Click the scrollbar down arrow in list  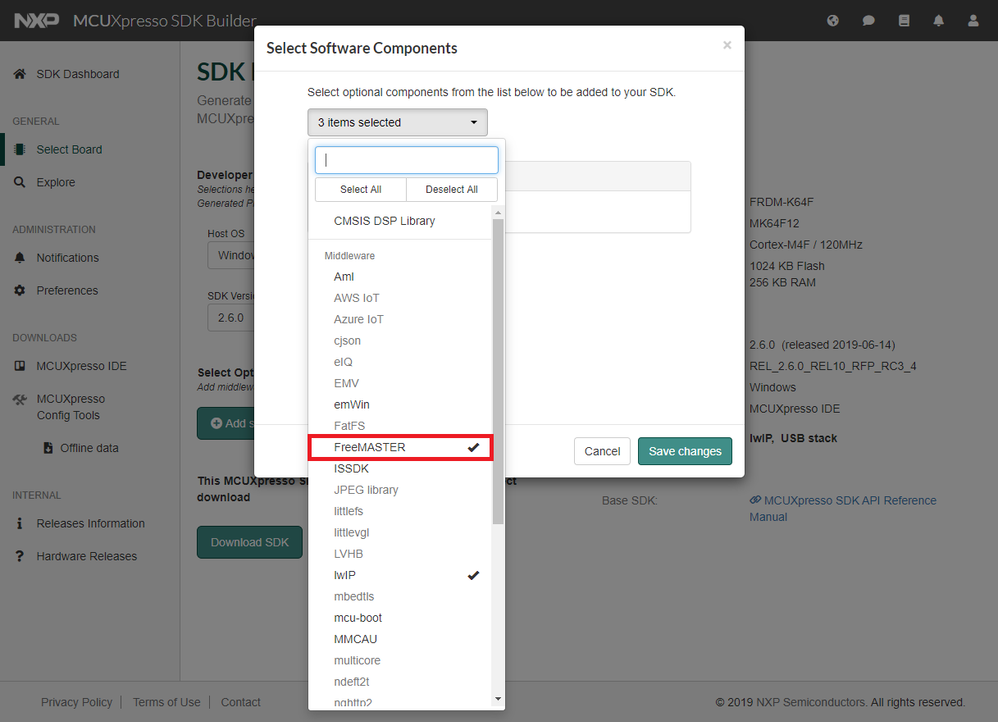tap(498, 699)
